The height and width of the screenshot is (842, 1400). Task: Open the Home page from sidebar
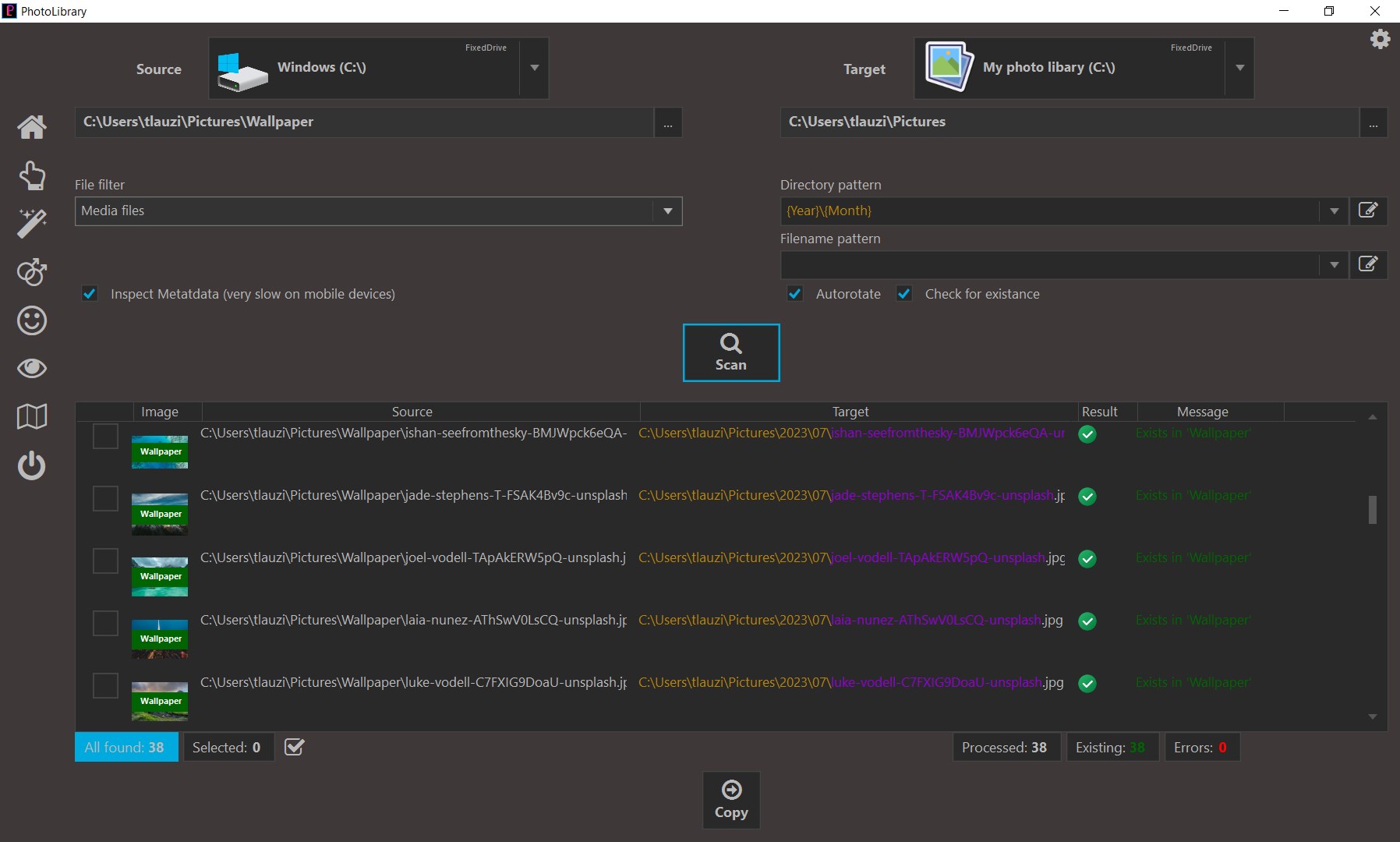32,126
